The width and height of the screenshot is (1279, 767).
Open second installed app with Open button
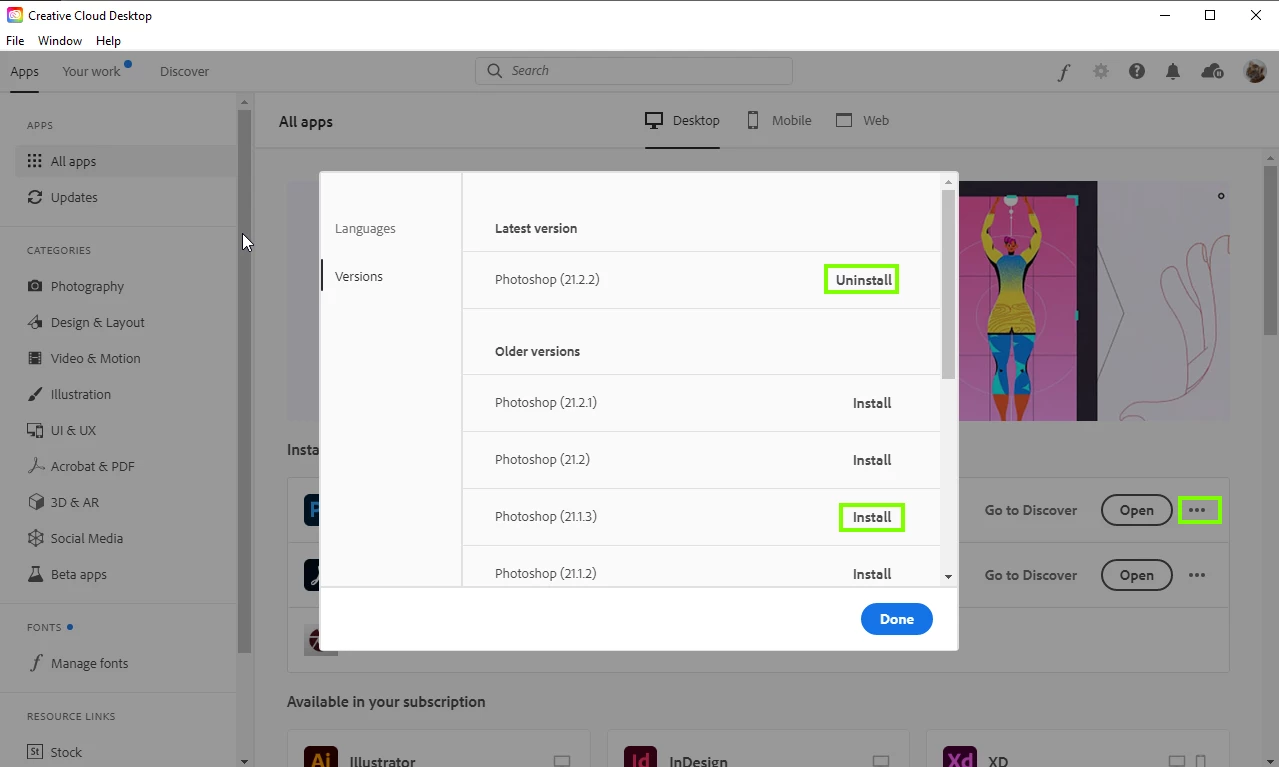1136,575
